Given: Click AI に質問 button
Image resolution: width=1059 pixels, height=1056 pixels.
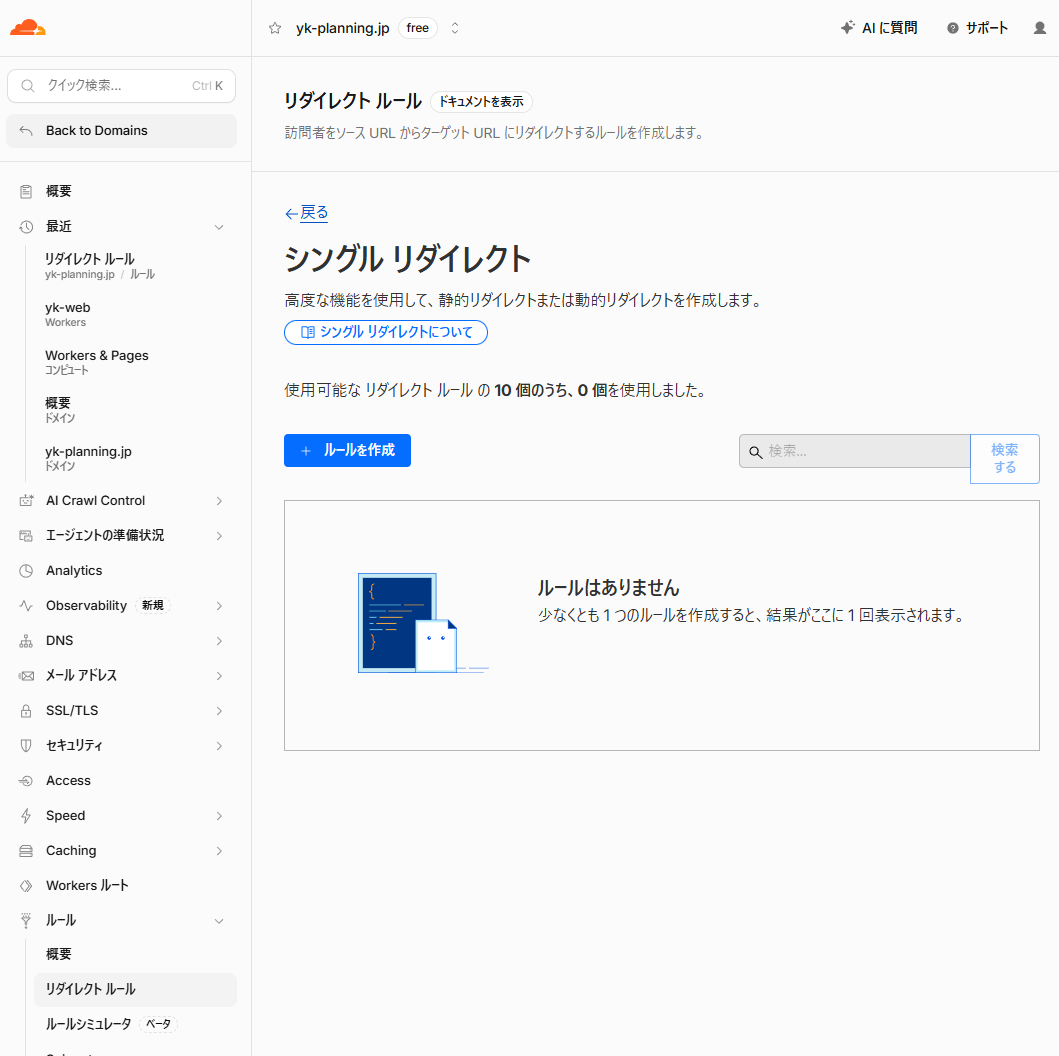Looking at the screenshot, I should pyautogui.click(x=879, y=28).
